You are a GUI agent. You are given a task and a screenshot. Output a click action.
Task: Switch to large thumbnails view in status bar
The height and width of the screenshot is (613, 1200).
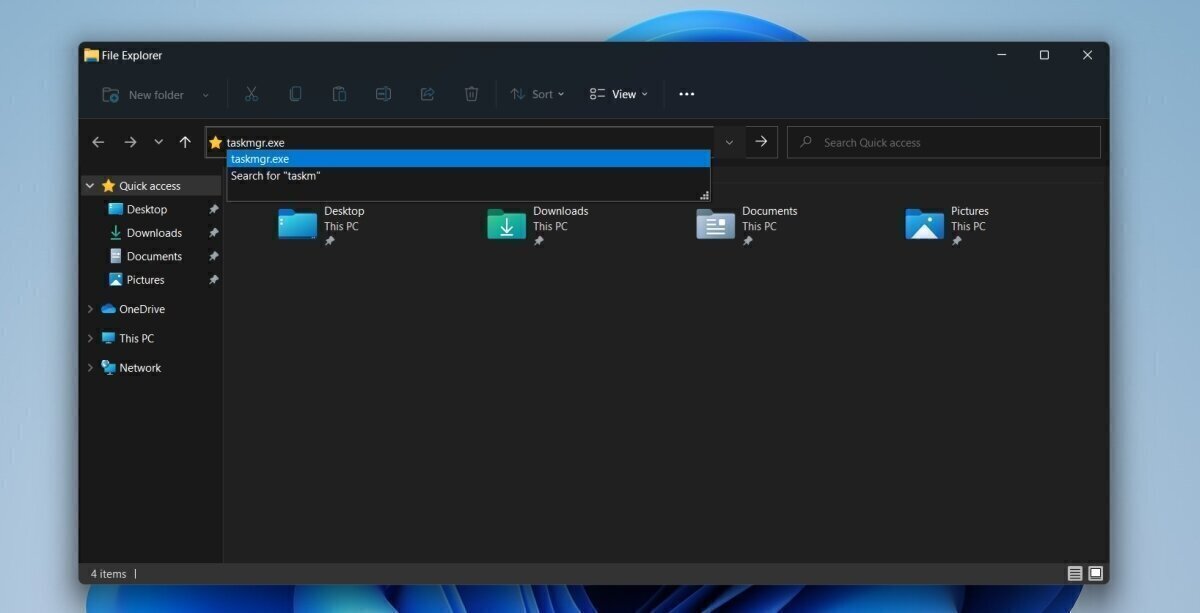pyautogui.click(x=1095, y=573)
